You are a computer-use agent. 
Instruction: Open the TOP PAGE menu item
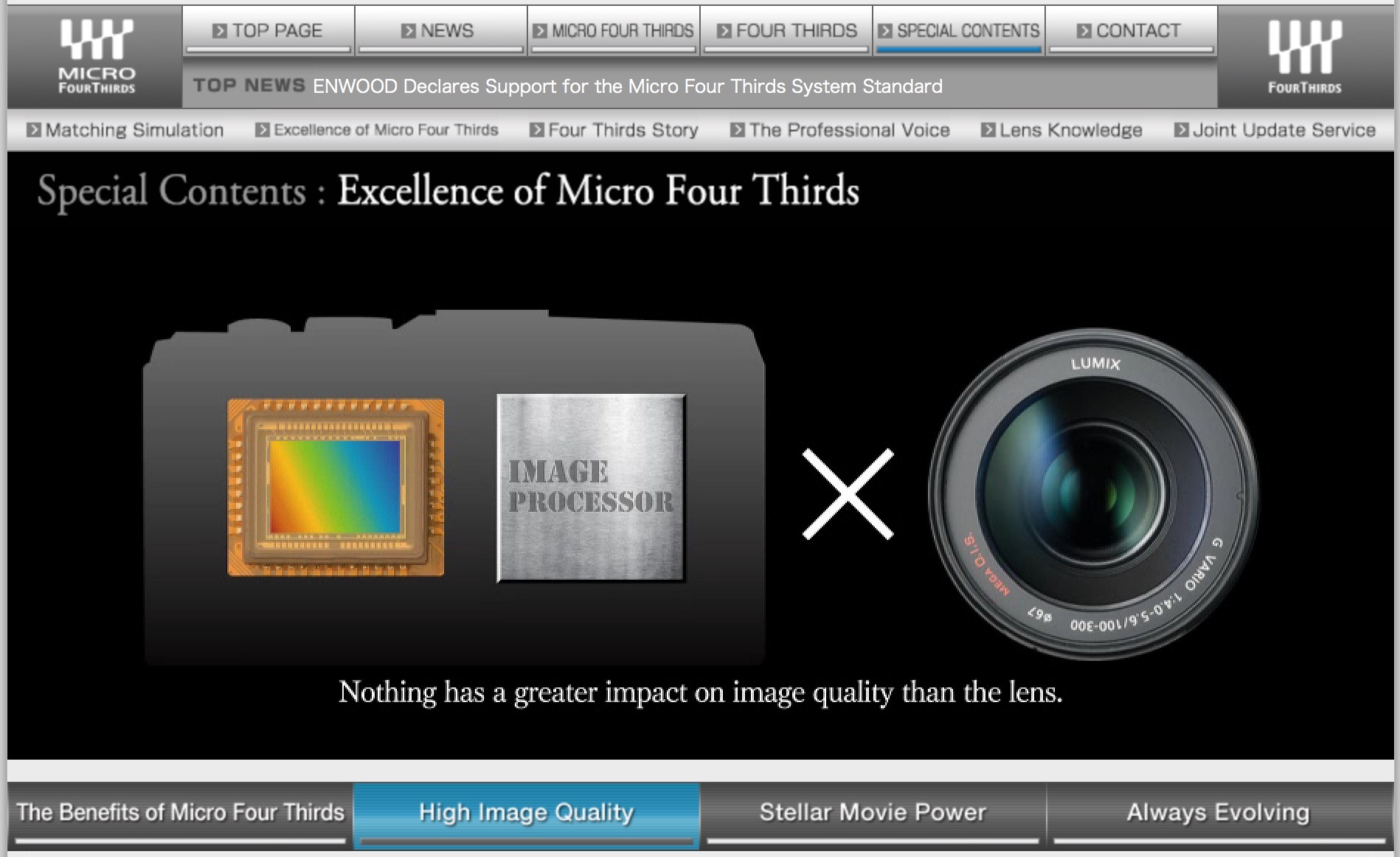[x=268, y=31]
